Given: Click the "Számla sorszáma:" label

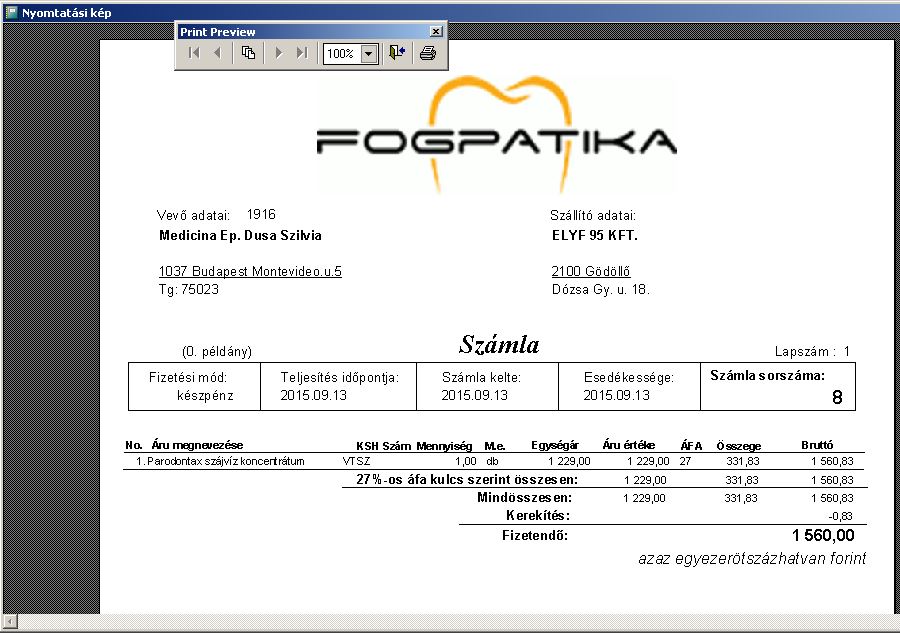Looking at the screenshot, I should (x=767, y=375).
